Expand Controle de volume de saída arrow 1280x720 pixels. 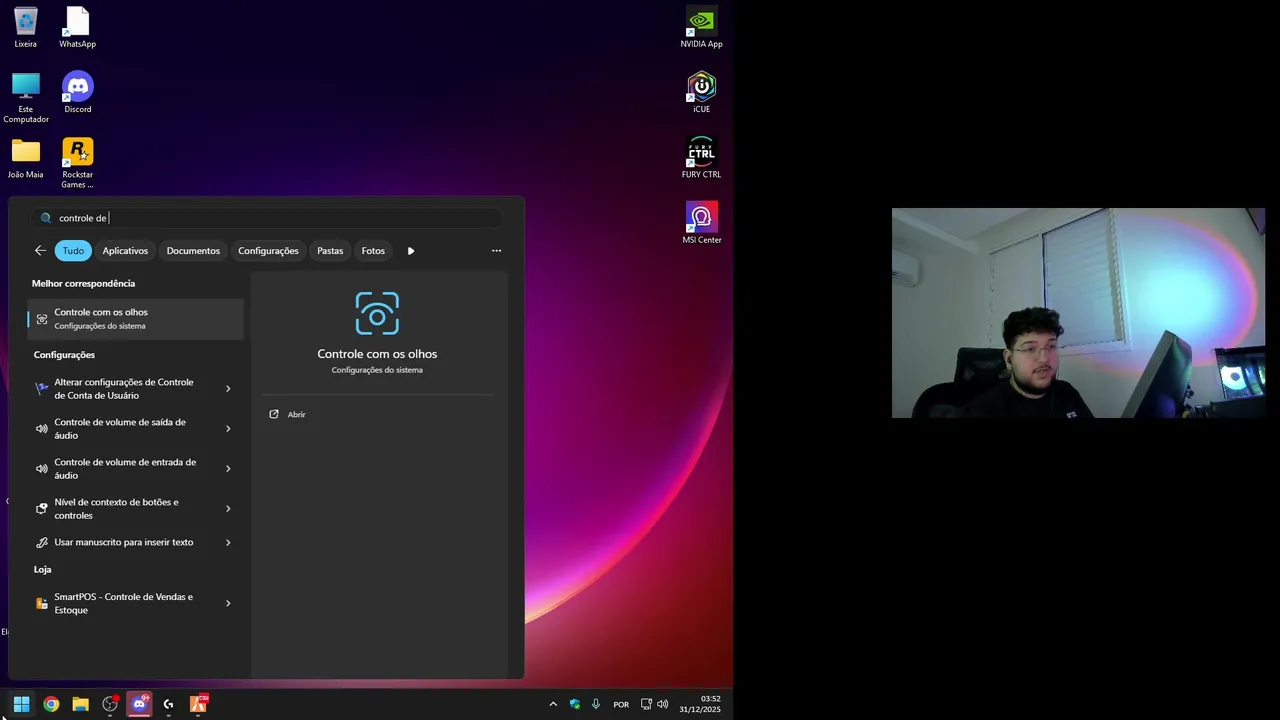[x=228, y=429]
